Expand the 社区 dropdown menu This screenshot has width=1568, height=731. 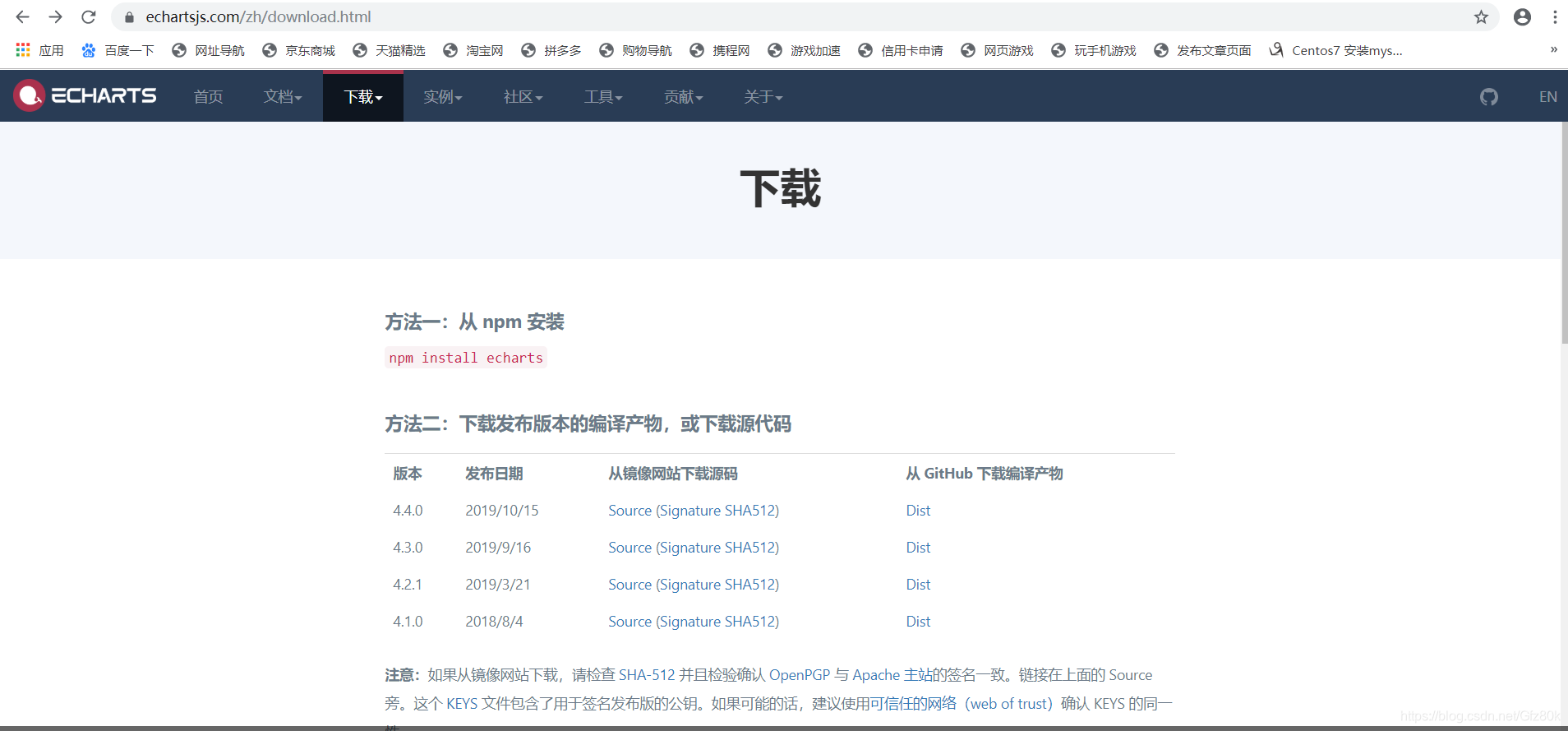pos(523,97)
